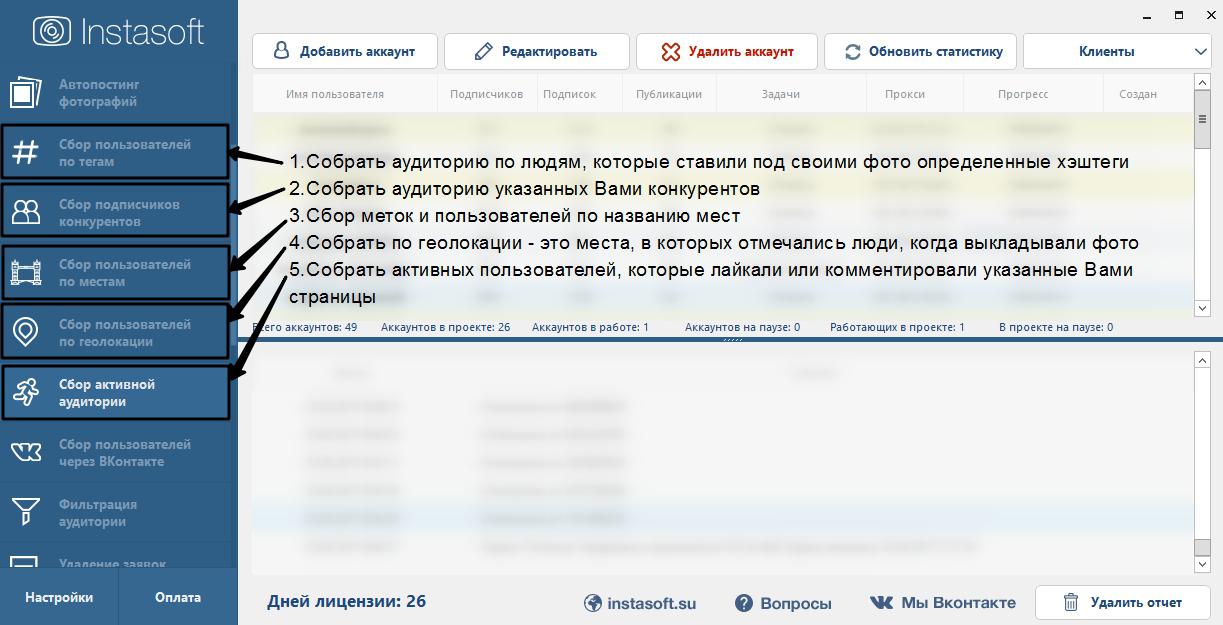Select the funnel filter icon
Image resolution: width=1223 pixels, height=625 pixels.
pyautogui.click(x=25, y=513)
